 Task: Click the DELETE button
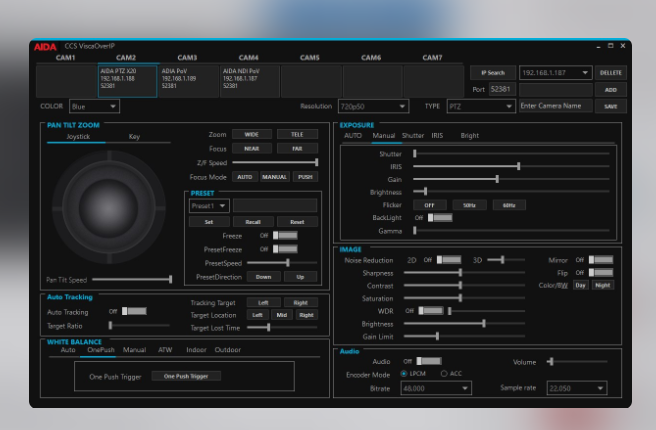click(610, 73)
